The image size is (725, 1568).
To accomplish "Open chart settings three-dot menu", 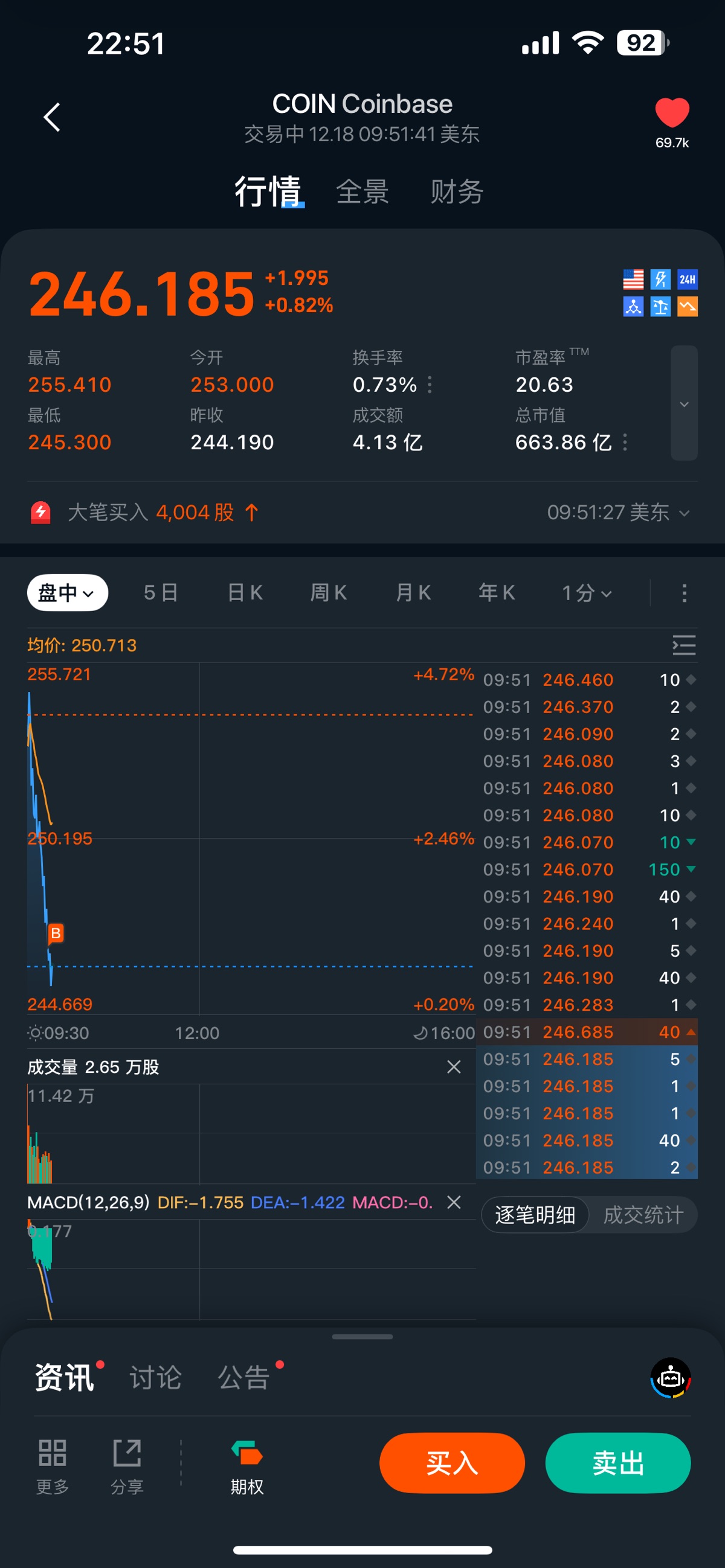I will 684,593.
